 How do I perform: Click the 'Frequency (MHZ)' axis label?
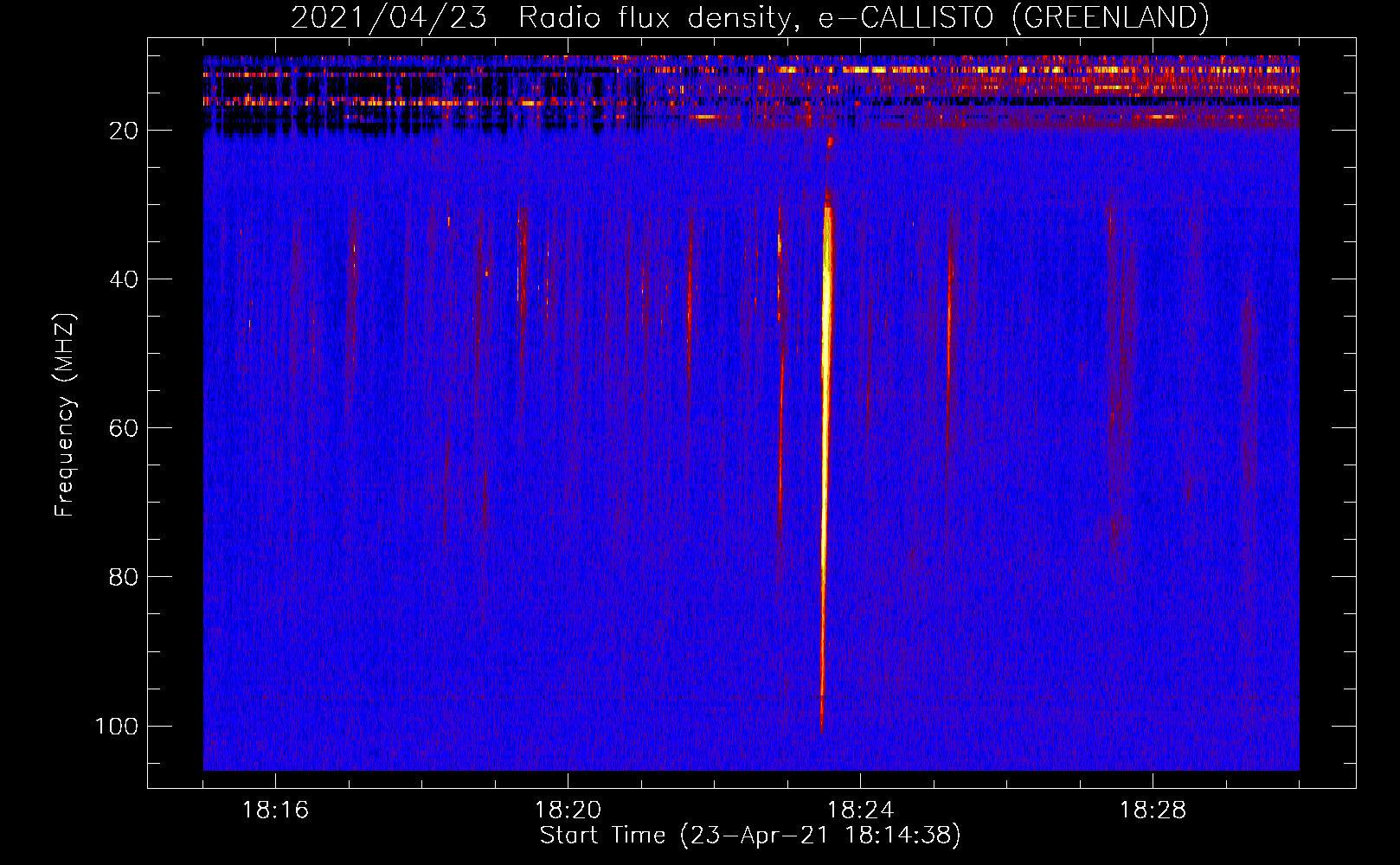65,415
